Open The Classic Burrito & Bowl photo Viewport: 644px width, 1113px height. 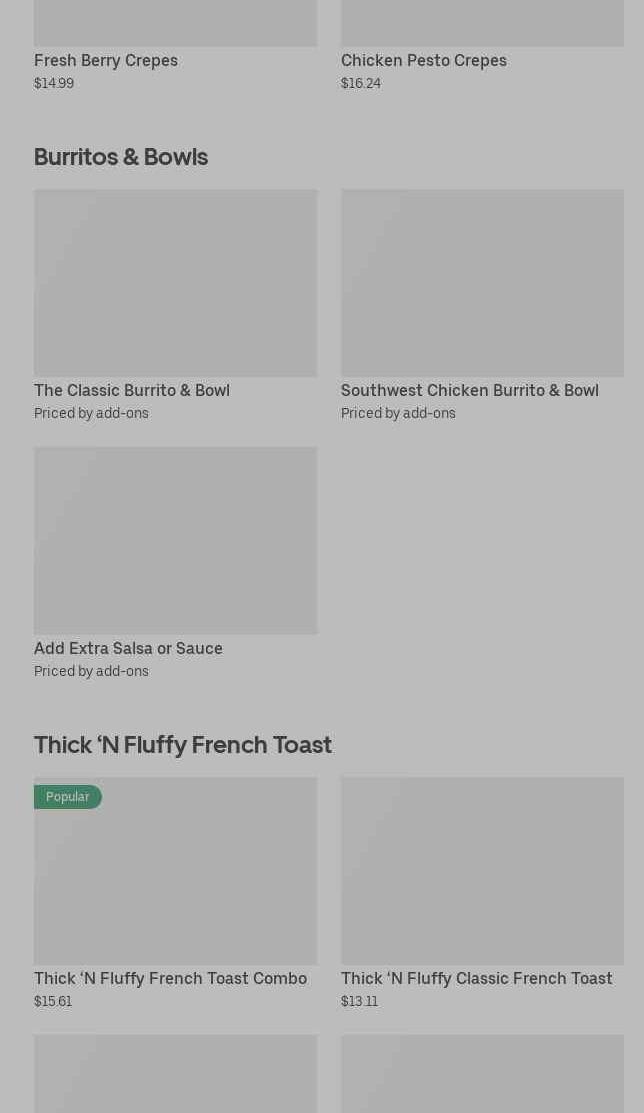(175, 283)
